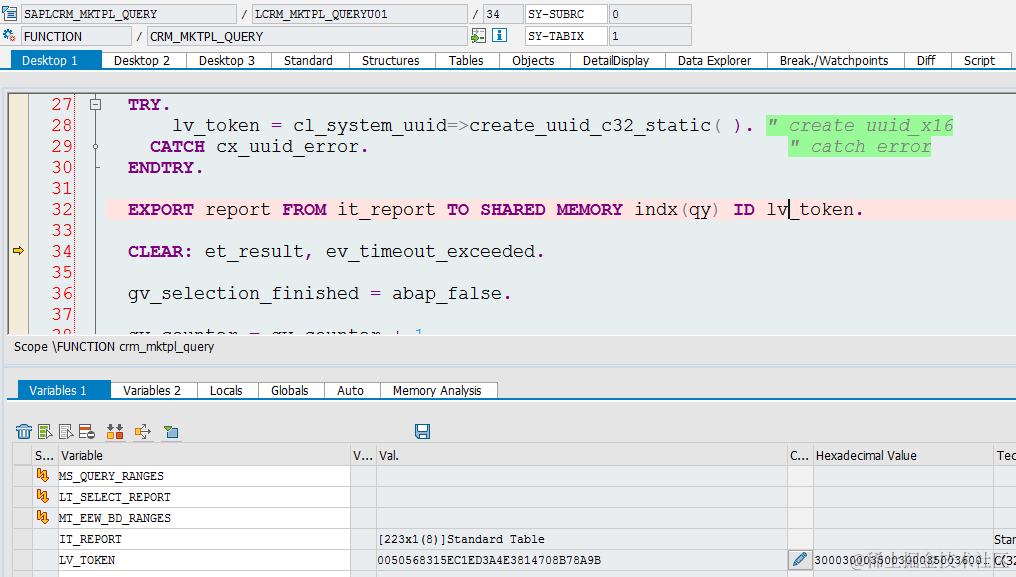Screen dimensions: 1016x577
Task: Click the lv_token variable on line 32
Action: 810,209
